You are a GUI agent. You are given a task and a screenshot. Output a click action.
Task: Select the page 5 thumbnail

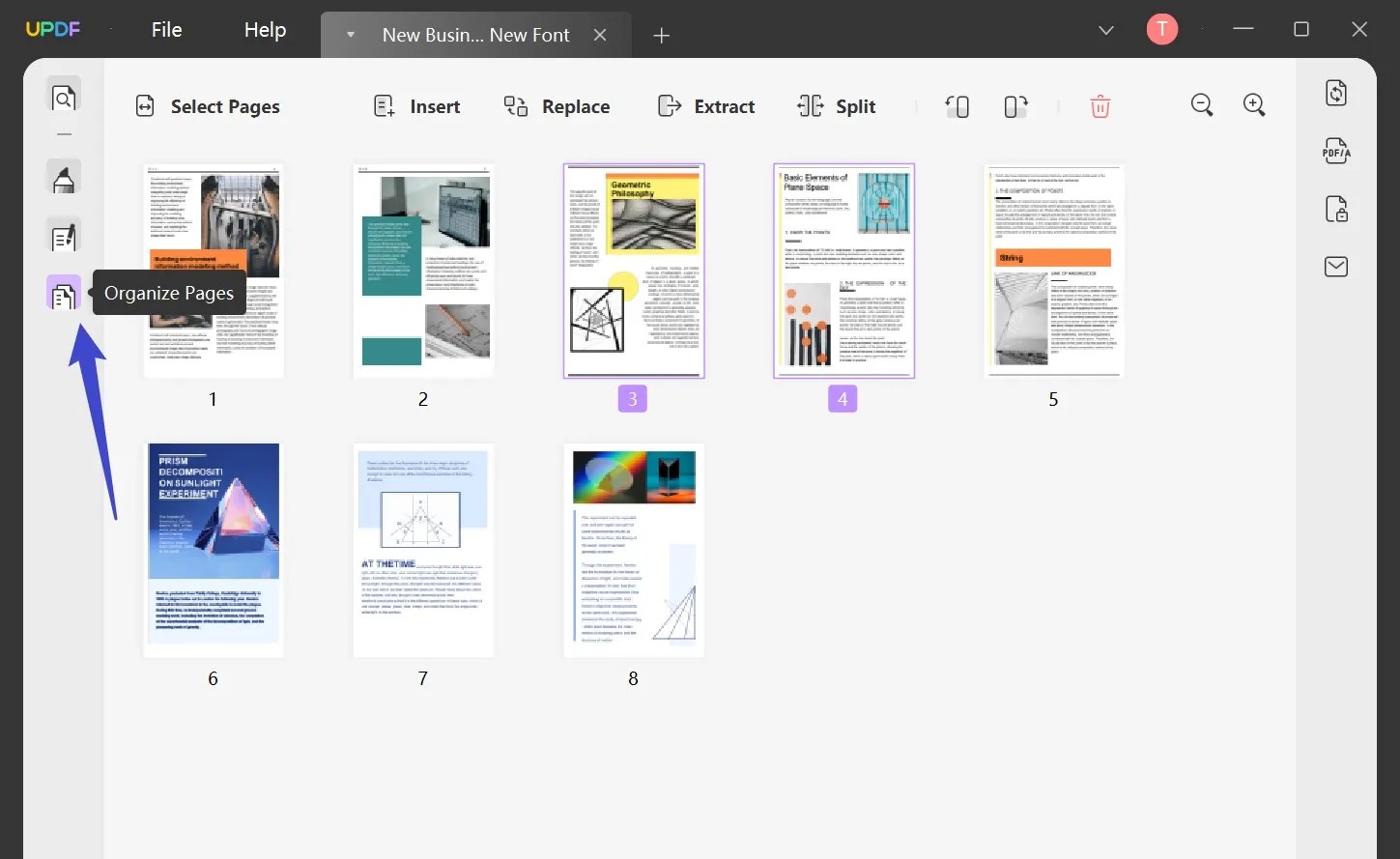point(1053,271)
